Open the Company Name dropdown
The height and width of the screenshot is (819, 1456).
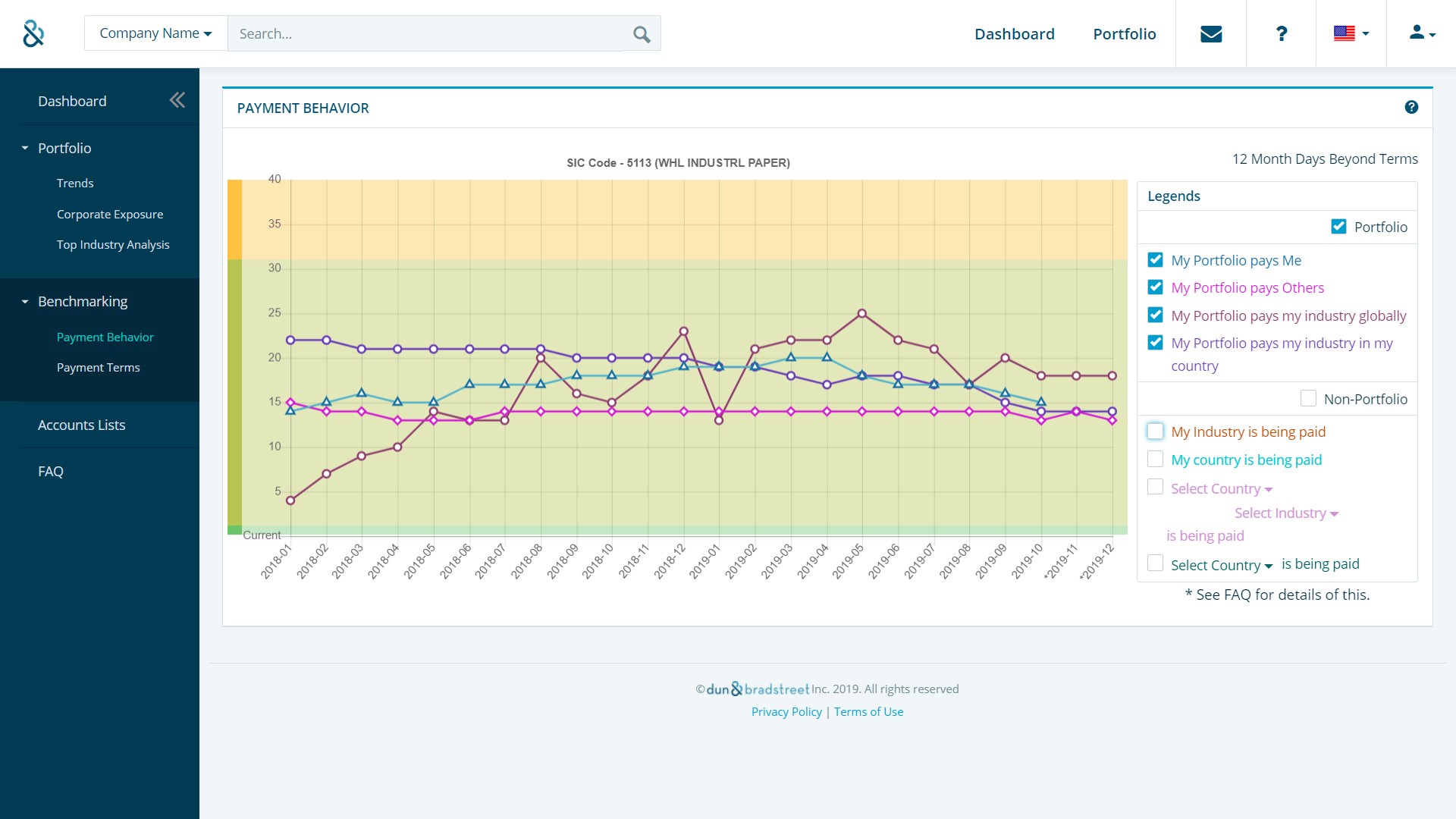click(x=155, y=33)
